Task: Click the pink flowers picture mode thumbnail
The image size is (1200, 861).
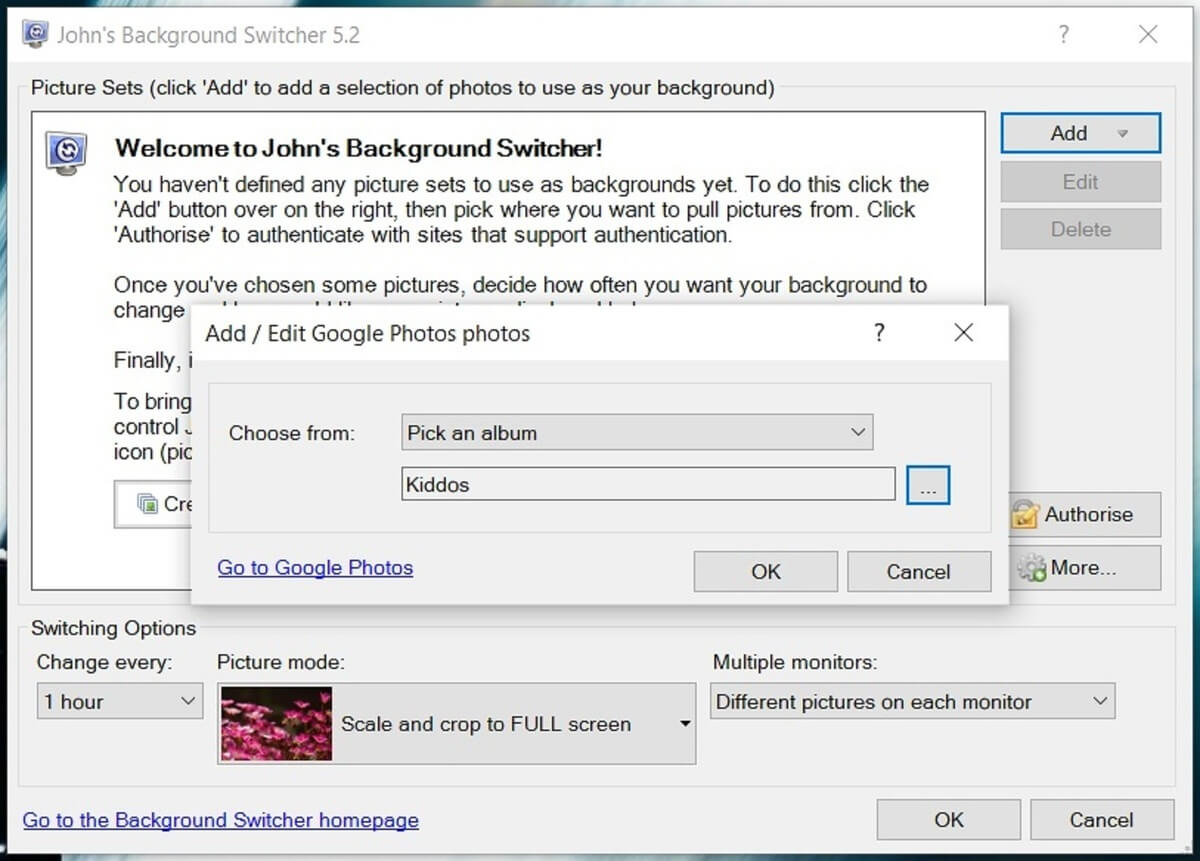Action: pyautogui.click(x=276, y=724)
